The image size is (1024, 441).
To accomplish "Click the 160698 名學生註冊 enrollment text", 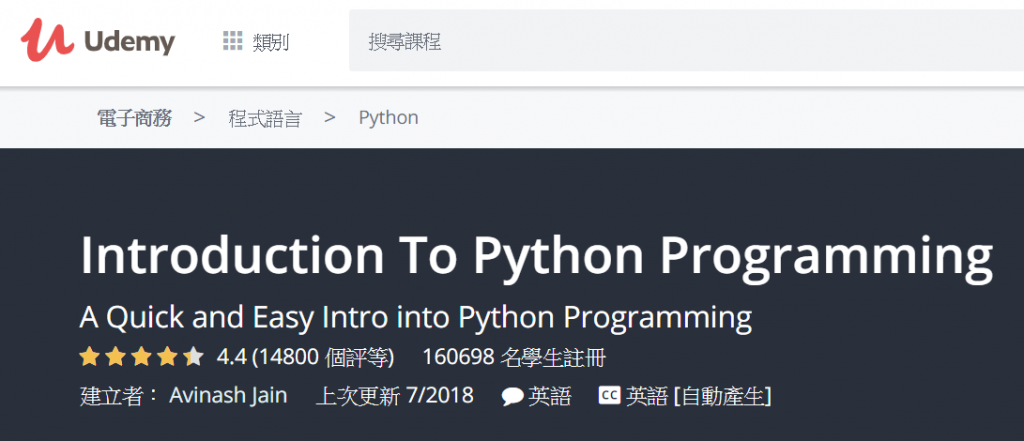I will click(514, 357).
